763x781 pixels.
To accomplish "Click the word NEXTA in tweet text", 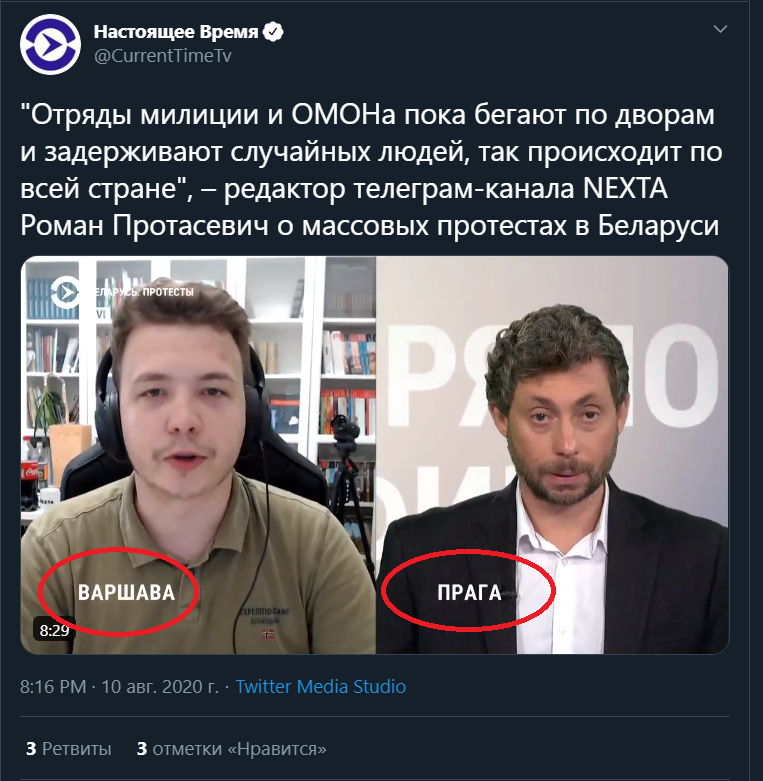I will 625,189.
